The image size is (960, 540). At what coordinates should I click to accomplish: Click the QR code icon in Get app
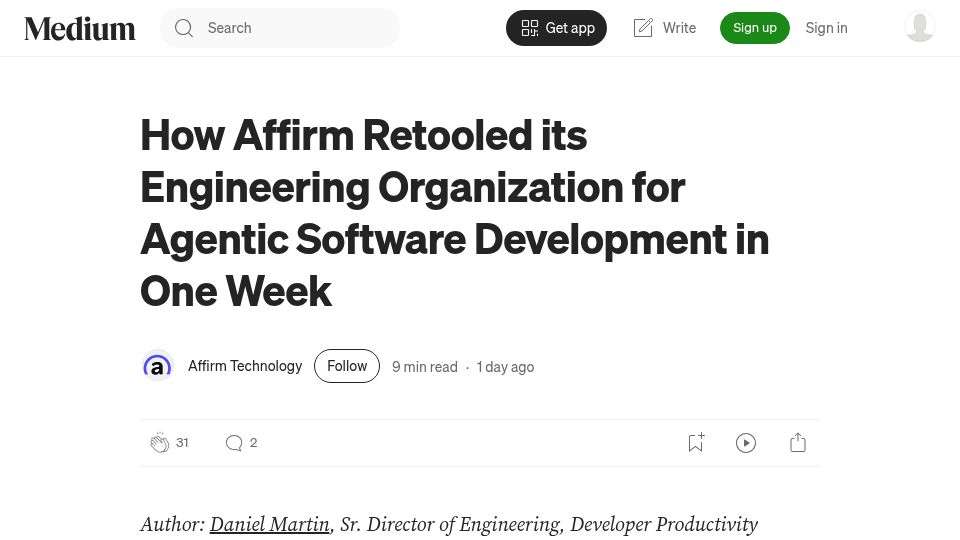click(530, 28)
